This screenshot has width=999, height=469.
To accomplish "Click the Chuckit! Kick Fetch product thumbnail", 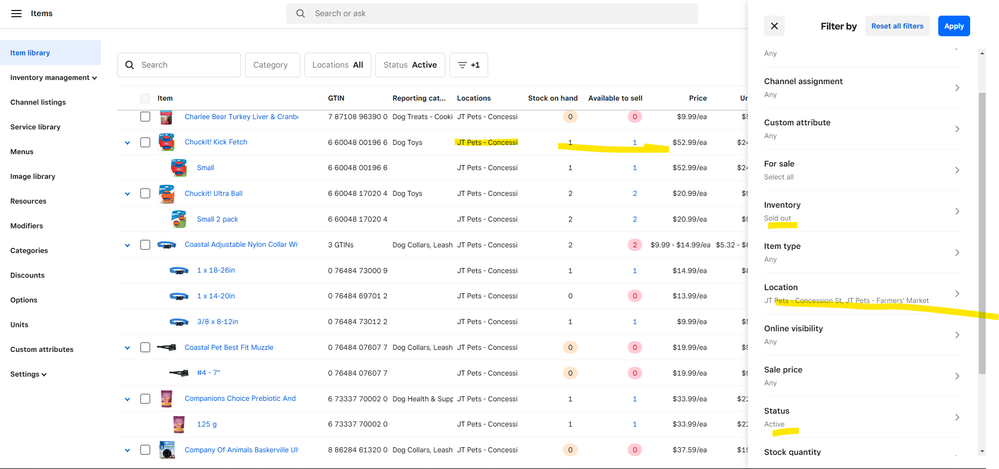I will coord(167,142).
